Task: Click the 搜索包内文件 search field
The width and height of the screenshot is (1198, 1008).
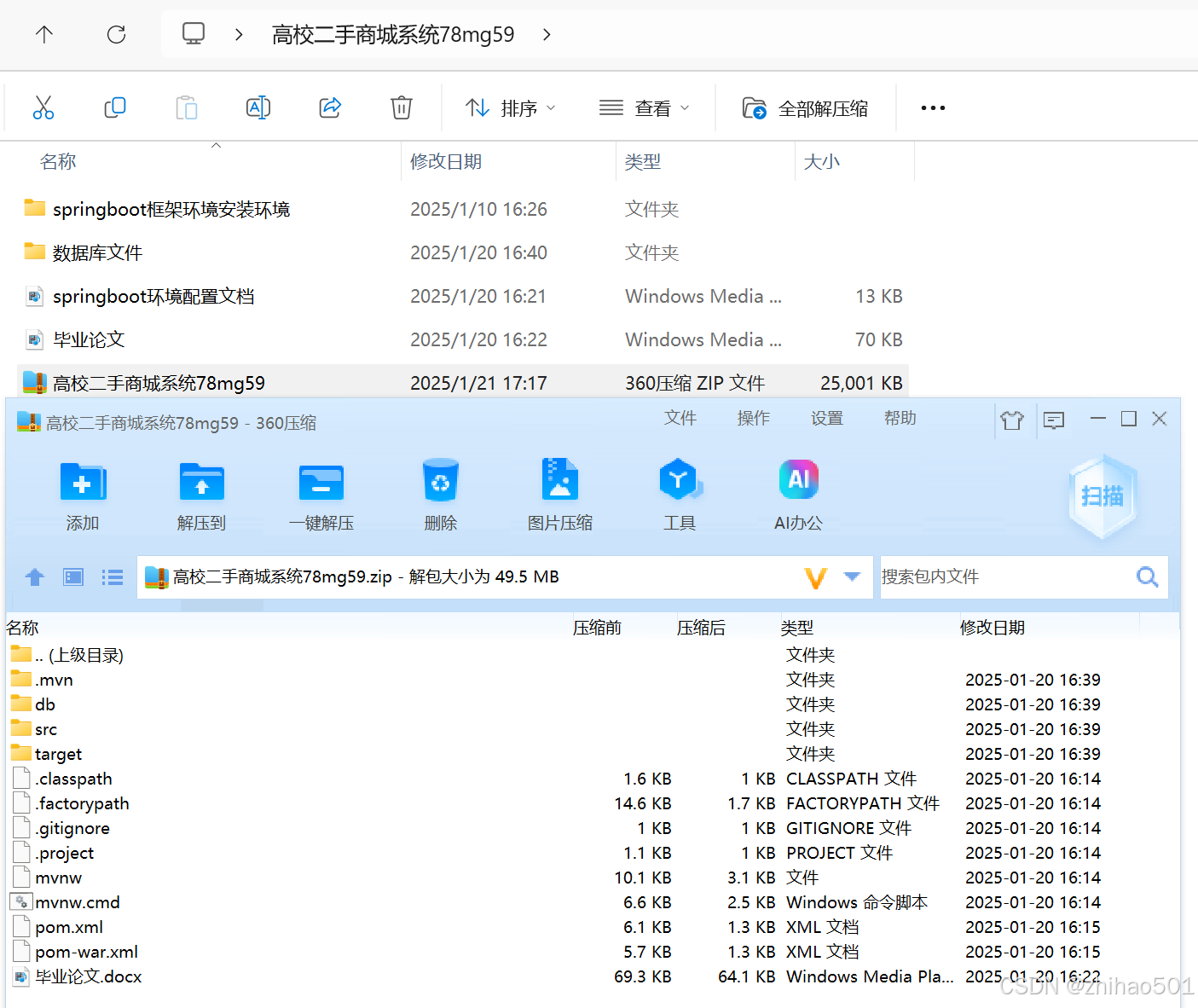Action: pos(1006,576)
